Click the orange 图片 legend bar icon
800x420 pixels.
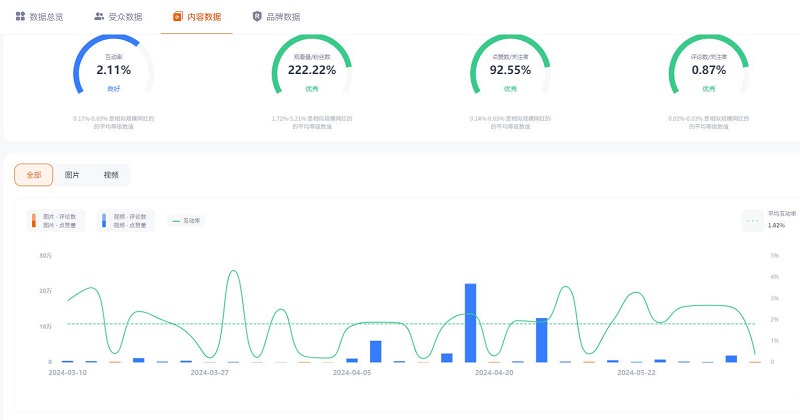(x=33, y=221)
